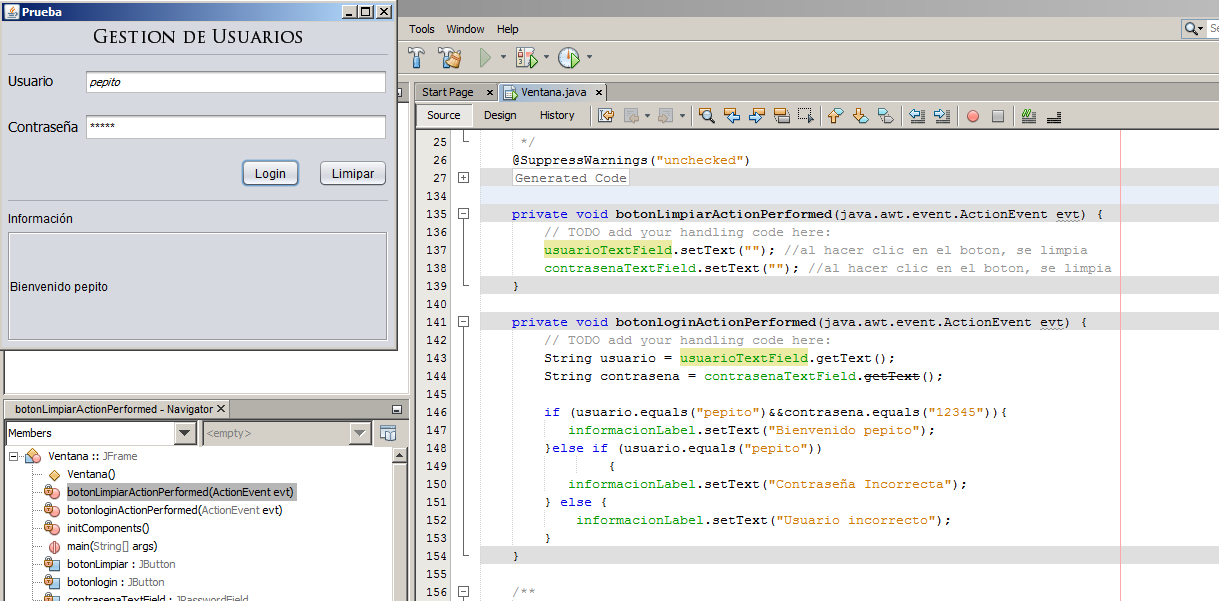Screen dimensions: 1219x601
Task: Click inside the Usuario text field
Action: 235,82
